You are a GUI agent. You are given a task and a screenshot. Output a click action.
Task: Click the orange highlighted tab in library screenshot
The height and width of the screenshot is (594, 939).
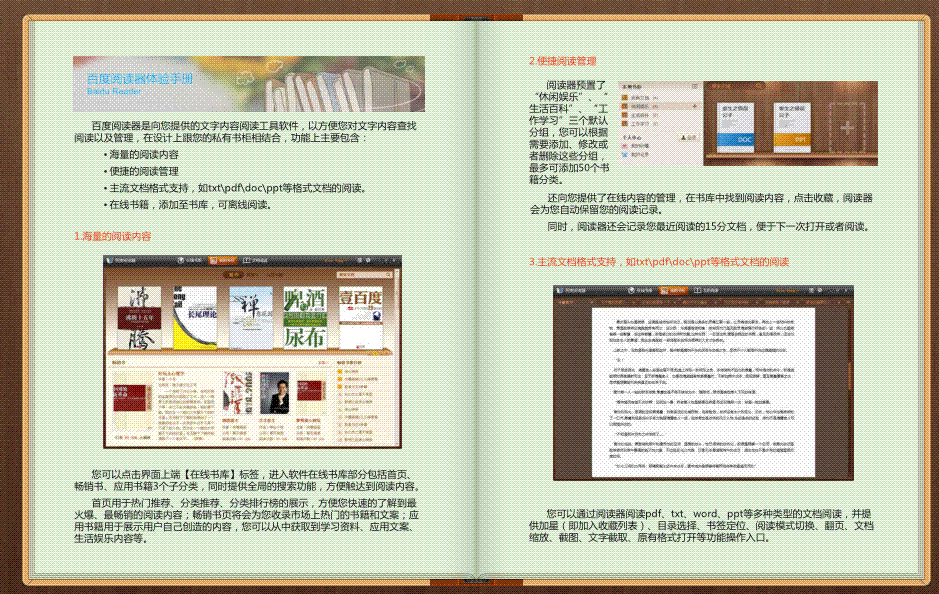(222, 260)
